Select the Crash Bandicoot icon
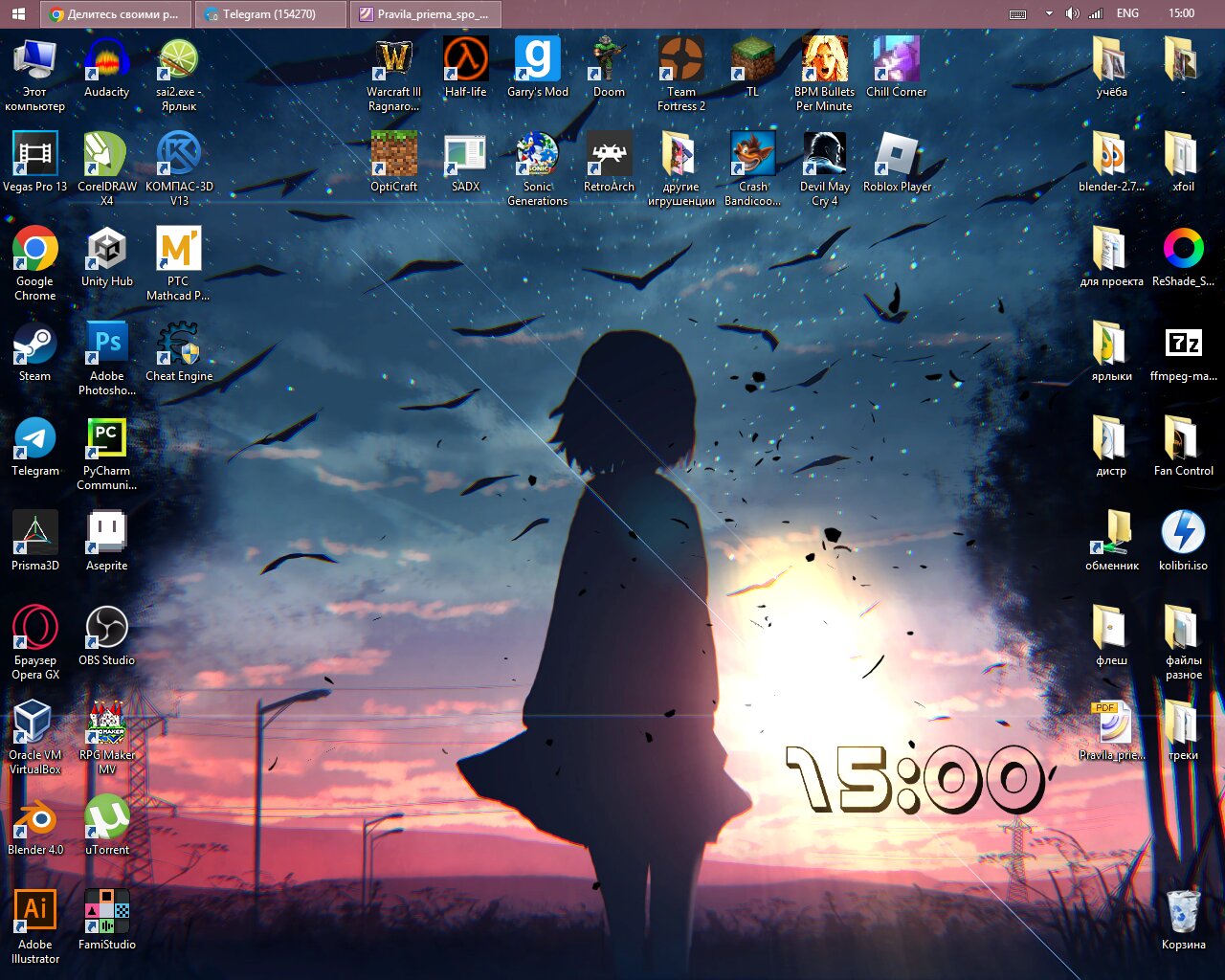 [x=752, y=169]
